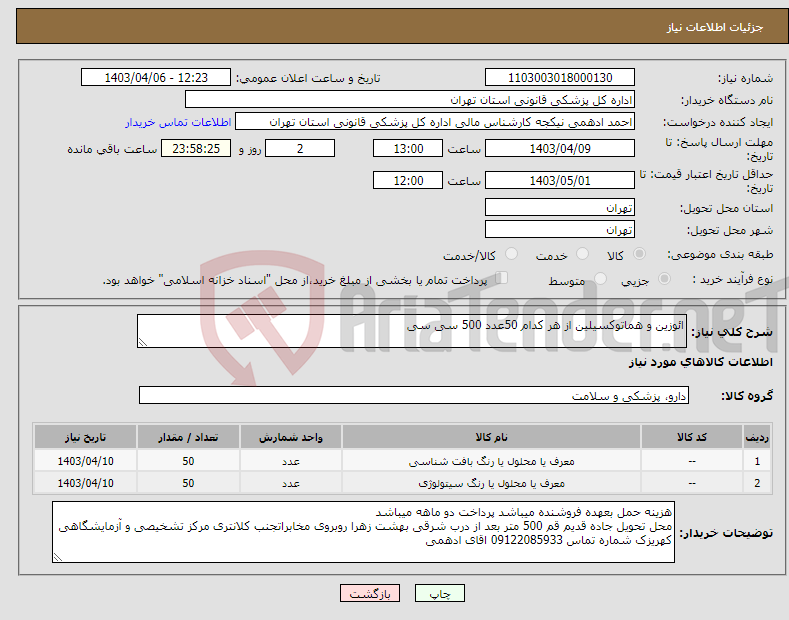Image resolution: width=789 pixels, height=620 pixels.
Task: Click quantity 50 in row 1
Action: [188, 461]
